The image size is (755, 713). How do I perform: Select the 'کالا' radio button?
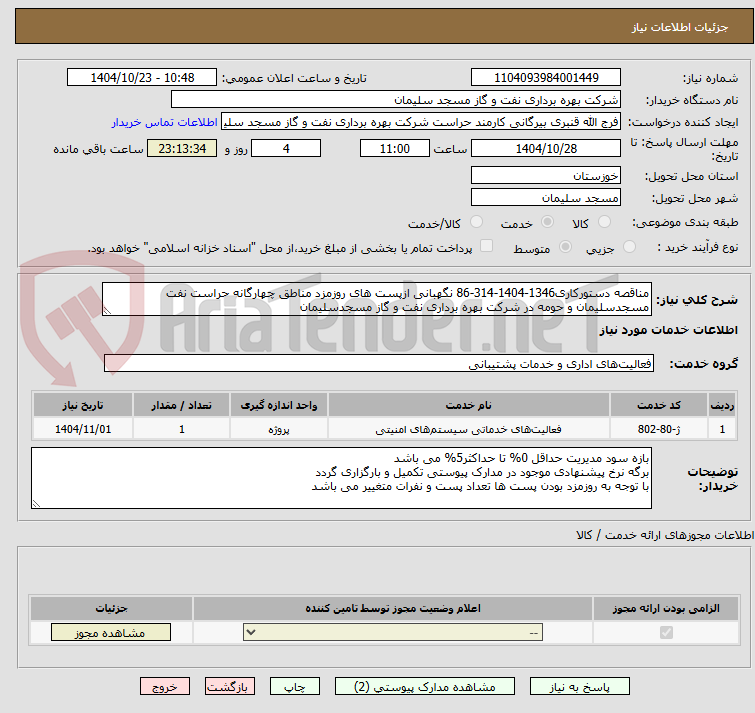click(604, 222)
